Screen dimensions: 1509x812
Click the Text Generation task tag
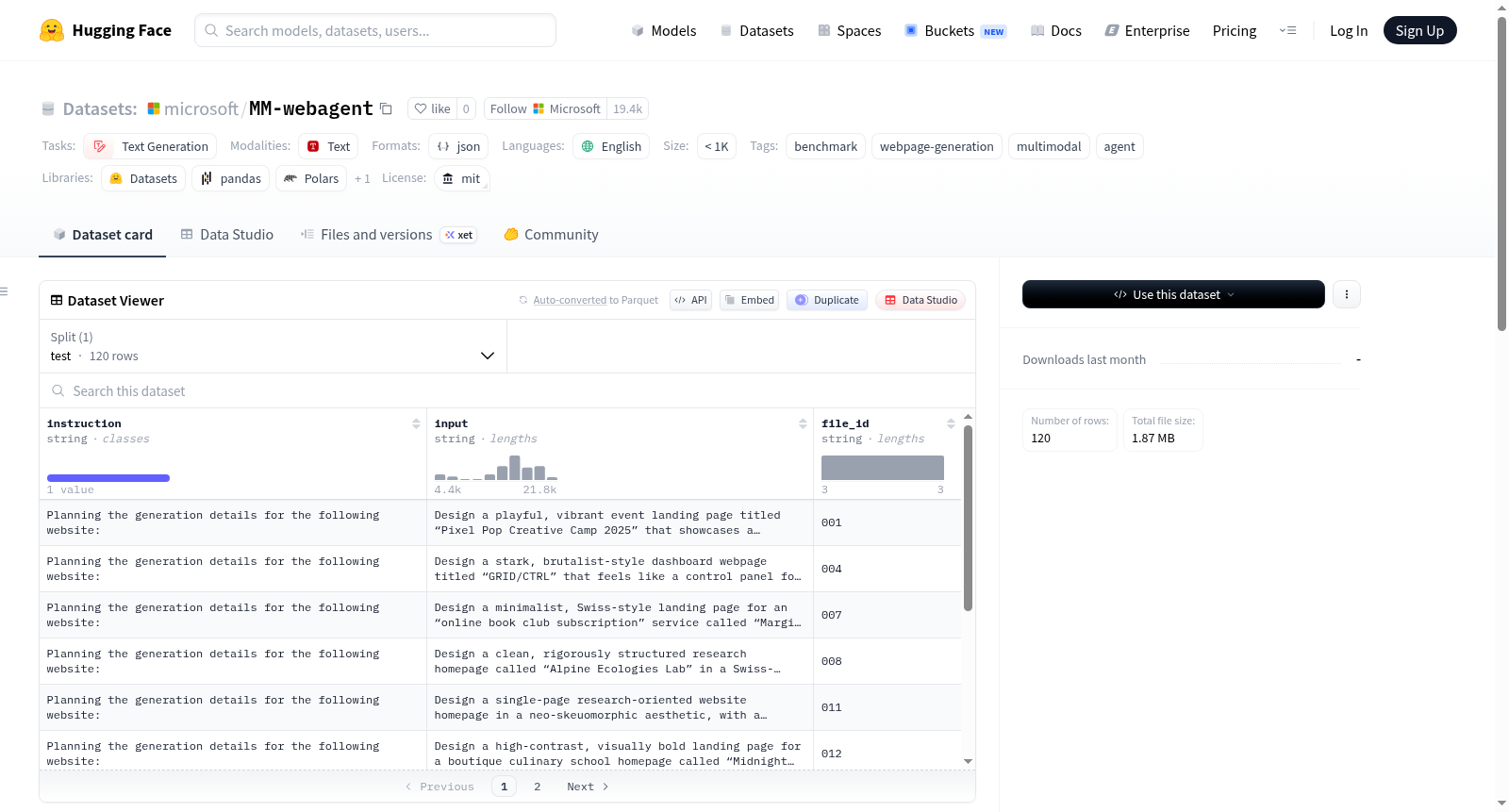(x=150, y=146)
